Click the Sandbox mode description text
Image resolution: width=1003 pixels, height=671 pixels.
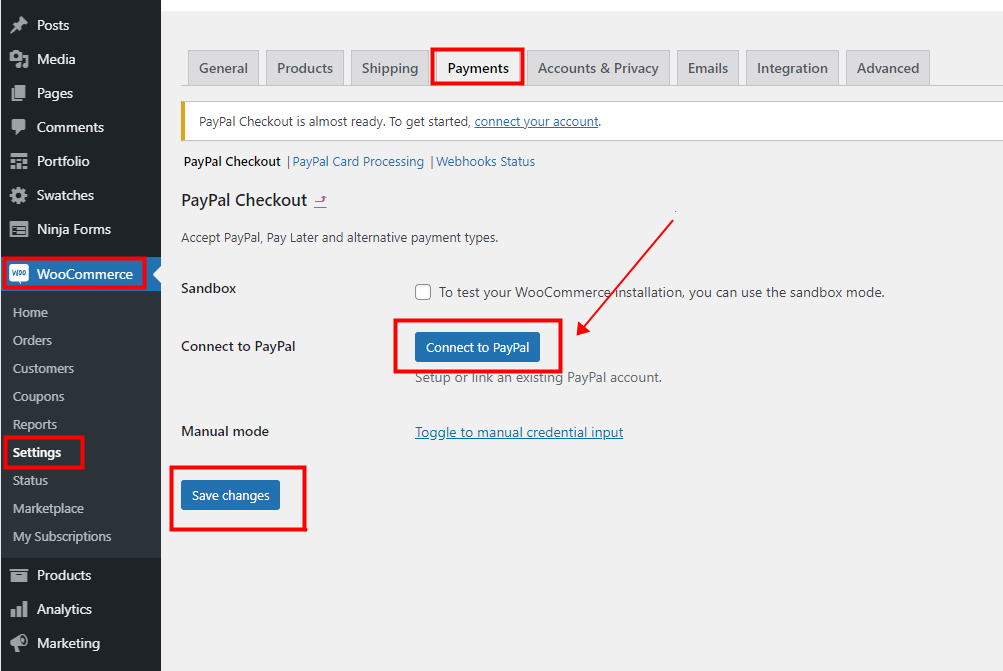(x=661, y=292)
